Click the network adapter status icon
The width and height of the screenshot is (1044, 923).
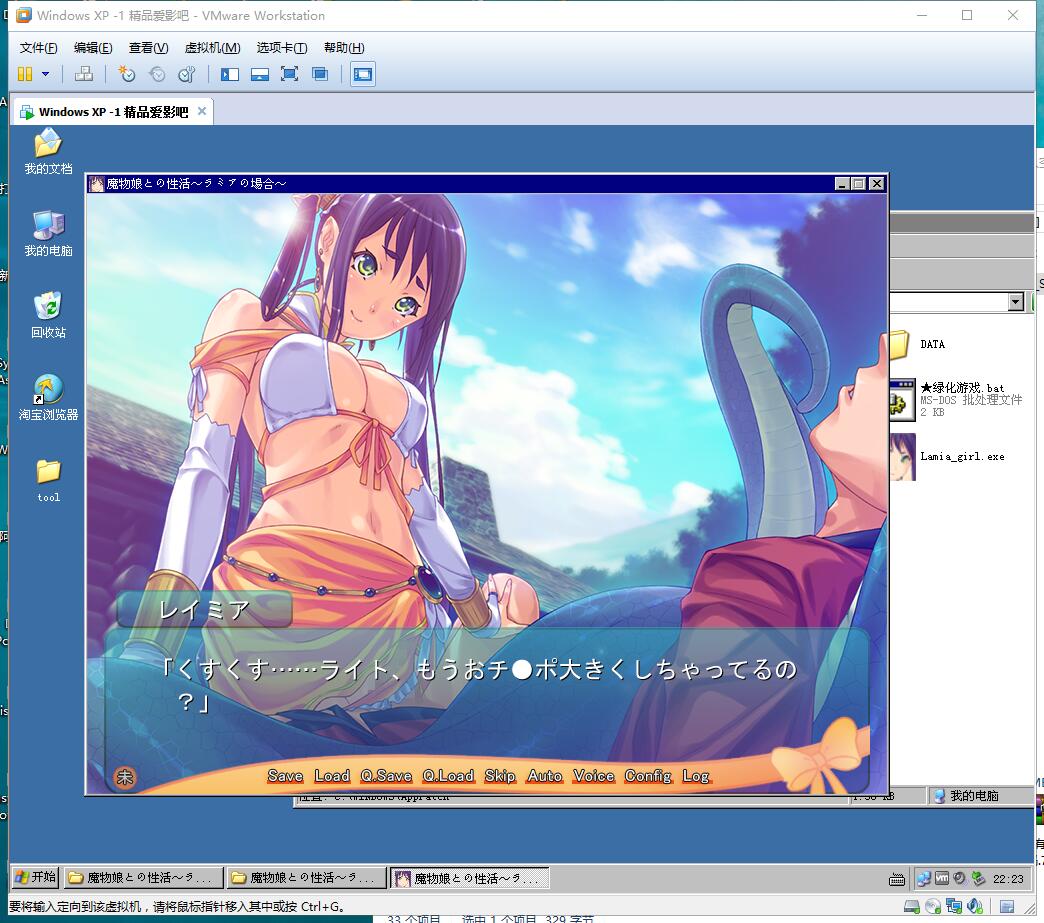(x=954, y=906)
